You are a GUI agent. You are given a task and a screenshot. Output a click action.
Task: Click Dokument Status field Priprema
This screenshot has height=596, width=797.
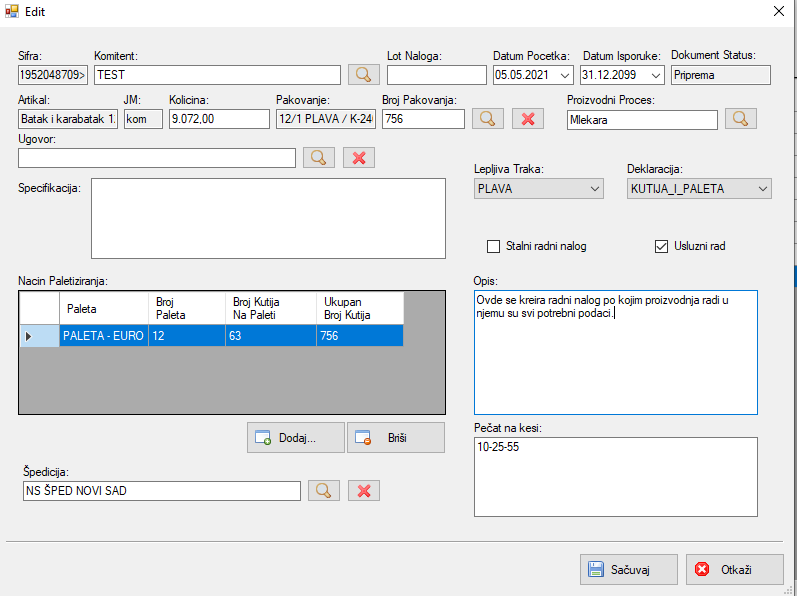(721, 75)
